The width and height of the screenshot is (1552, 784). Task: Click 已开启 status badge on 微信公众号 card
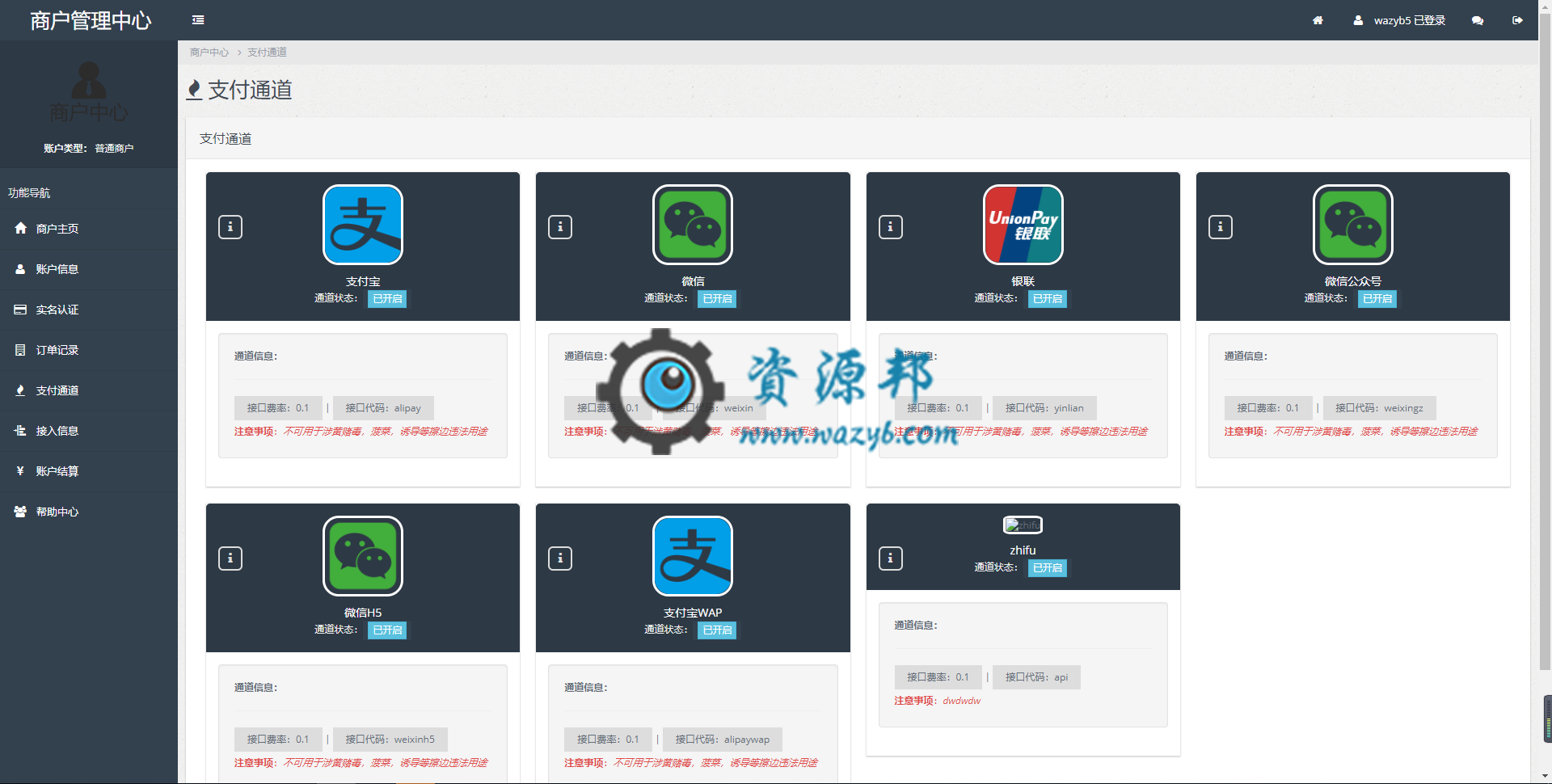1377,299
